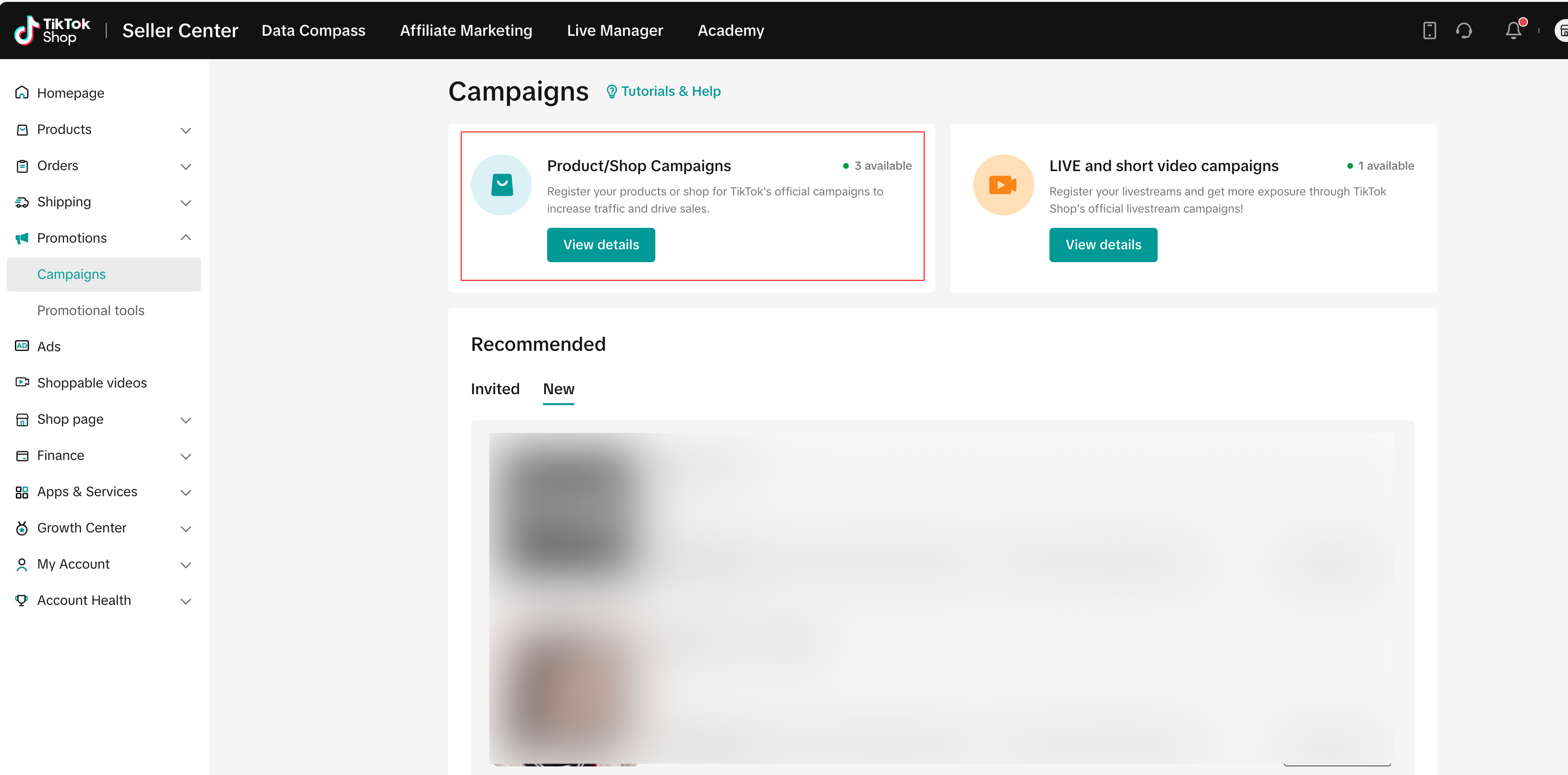This screenshot has width=1568, height=775.
Task: Open the mobile phone app icon
Action: pos(1429,31)
